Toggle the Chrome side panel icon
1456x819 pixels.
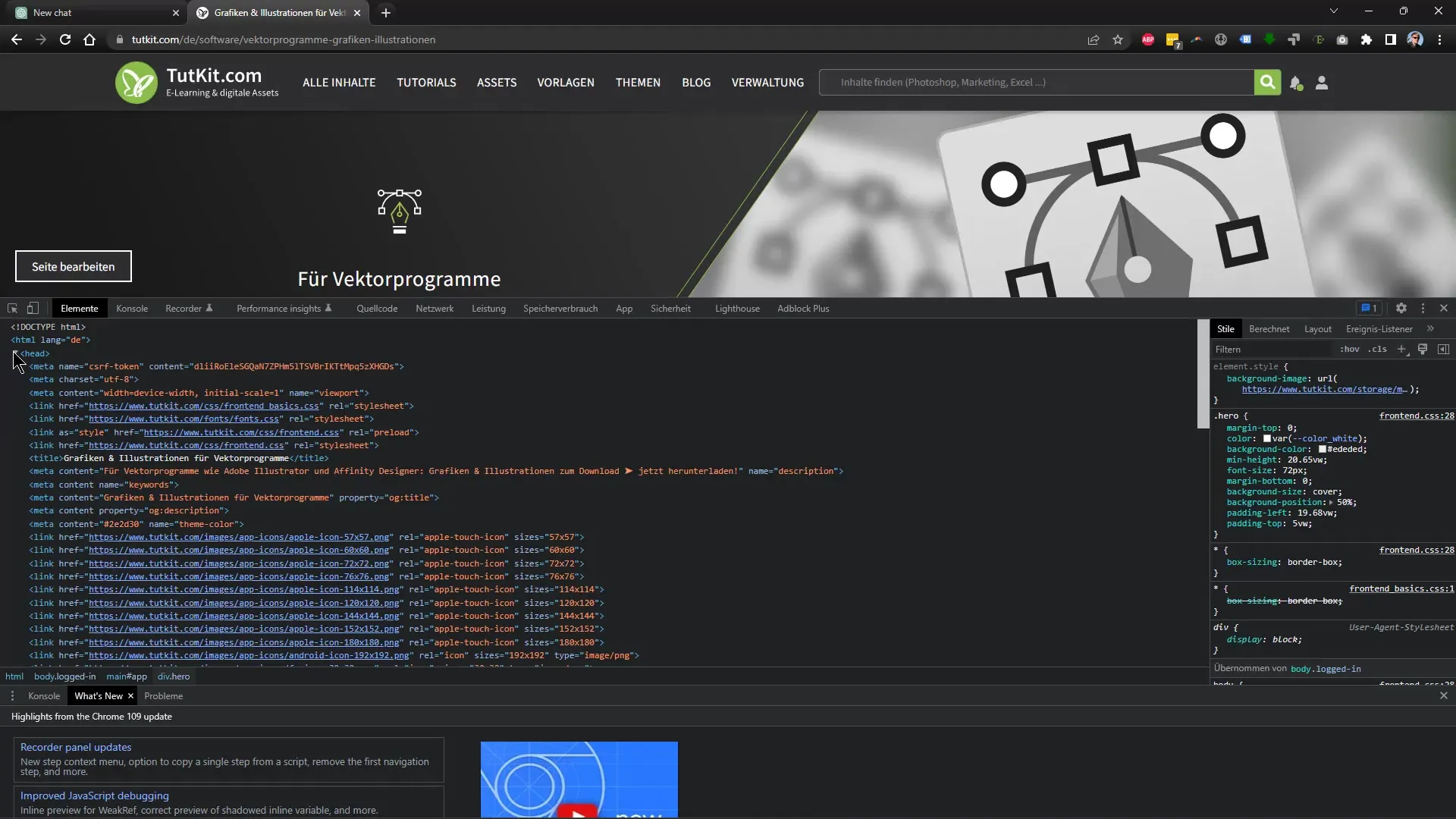pyautogui.click(x=1391, y=39)
